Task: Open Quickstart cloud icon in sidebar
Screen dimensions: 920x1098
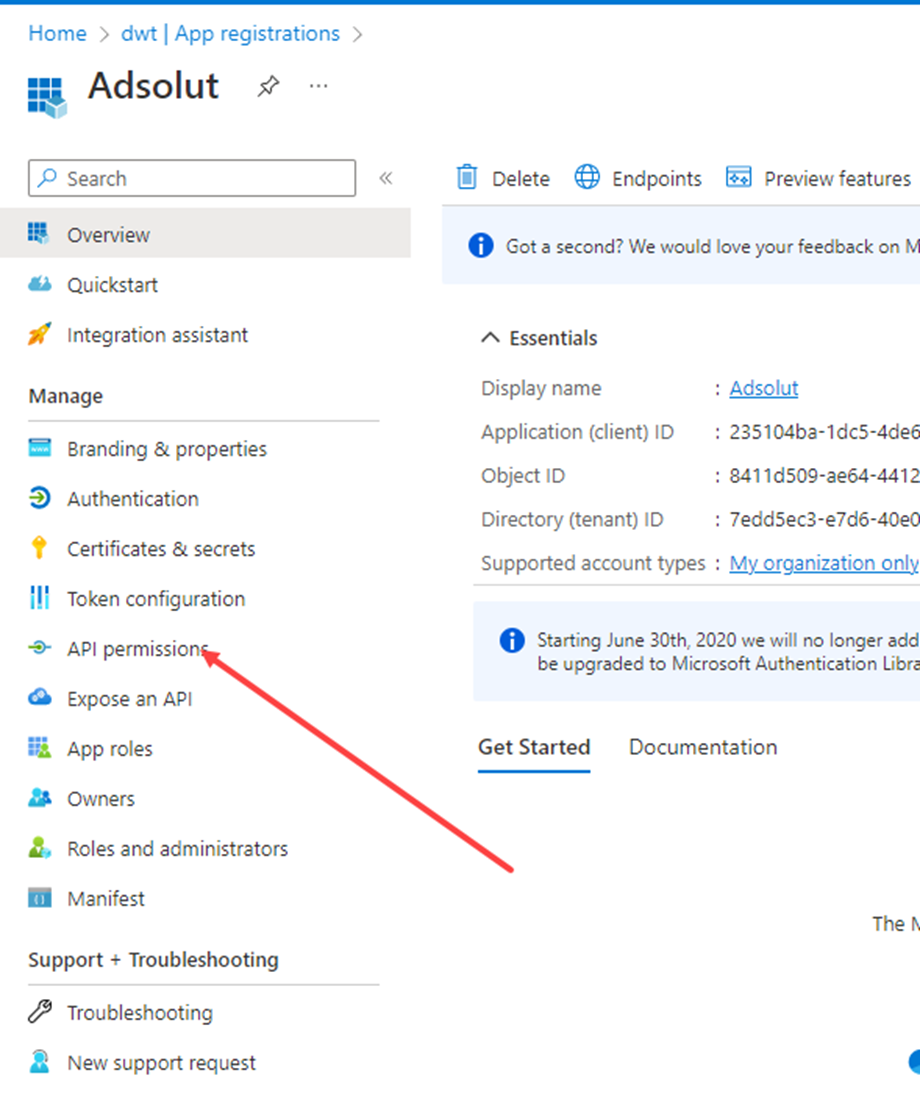Action: (39, 285)
